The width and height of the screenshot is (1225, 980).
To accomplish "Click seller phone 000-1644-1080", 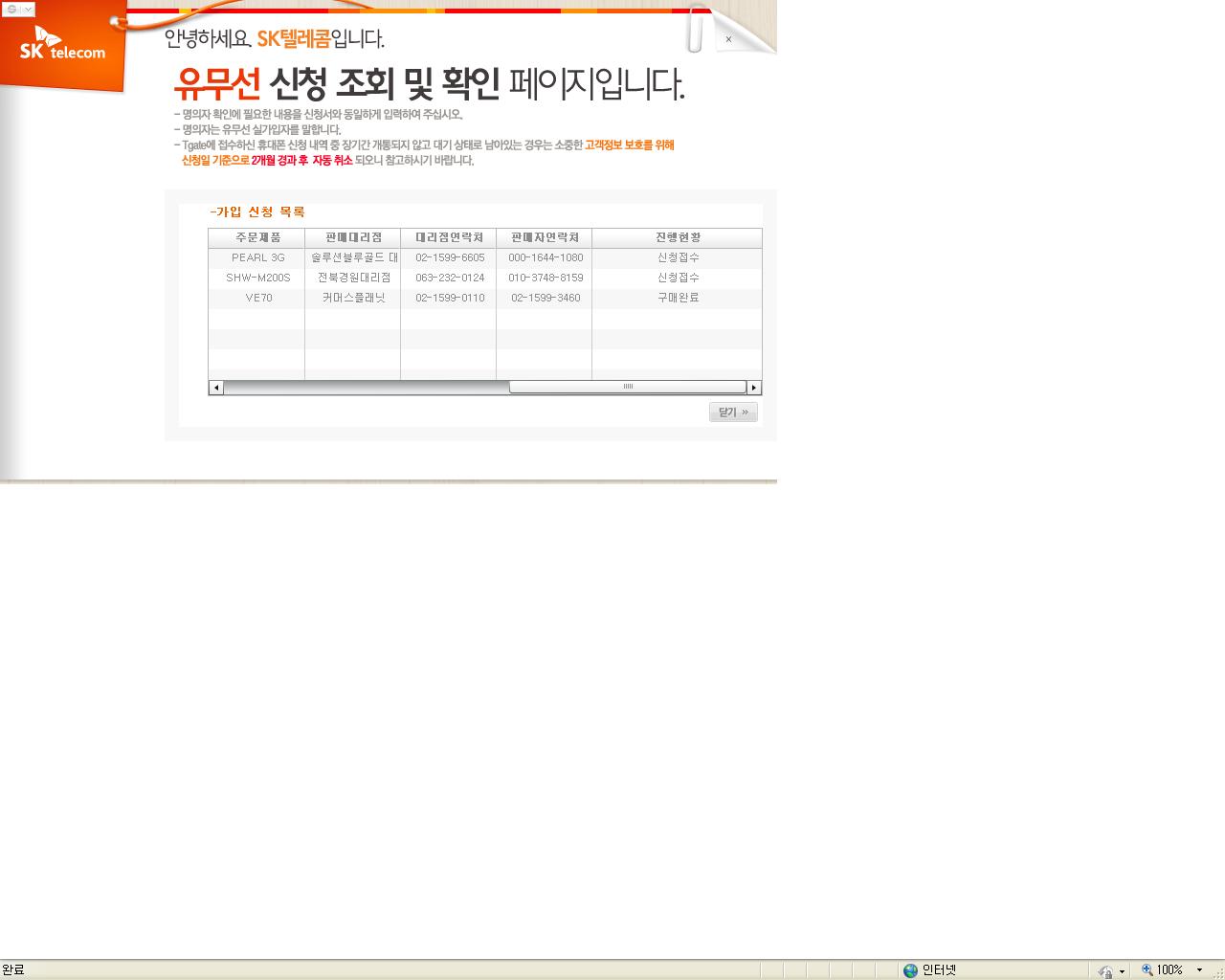I will [546, 257].
